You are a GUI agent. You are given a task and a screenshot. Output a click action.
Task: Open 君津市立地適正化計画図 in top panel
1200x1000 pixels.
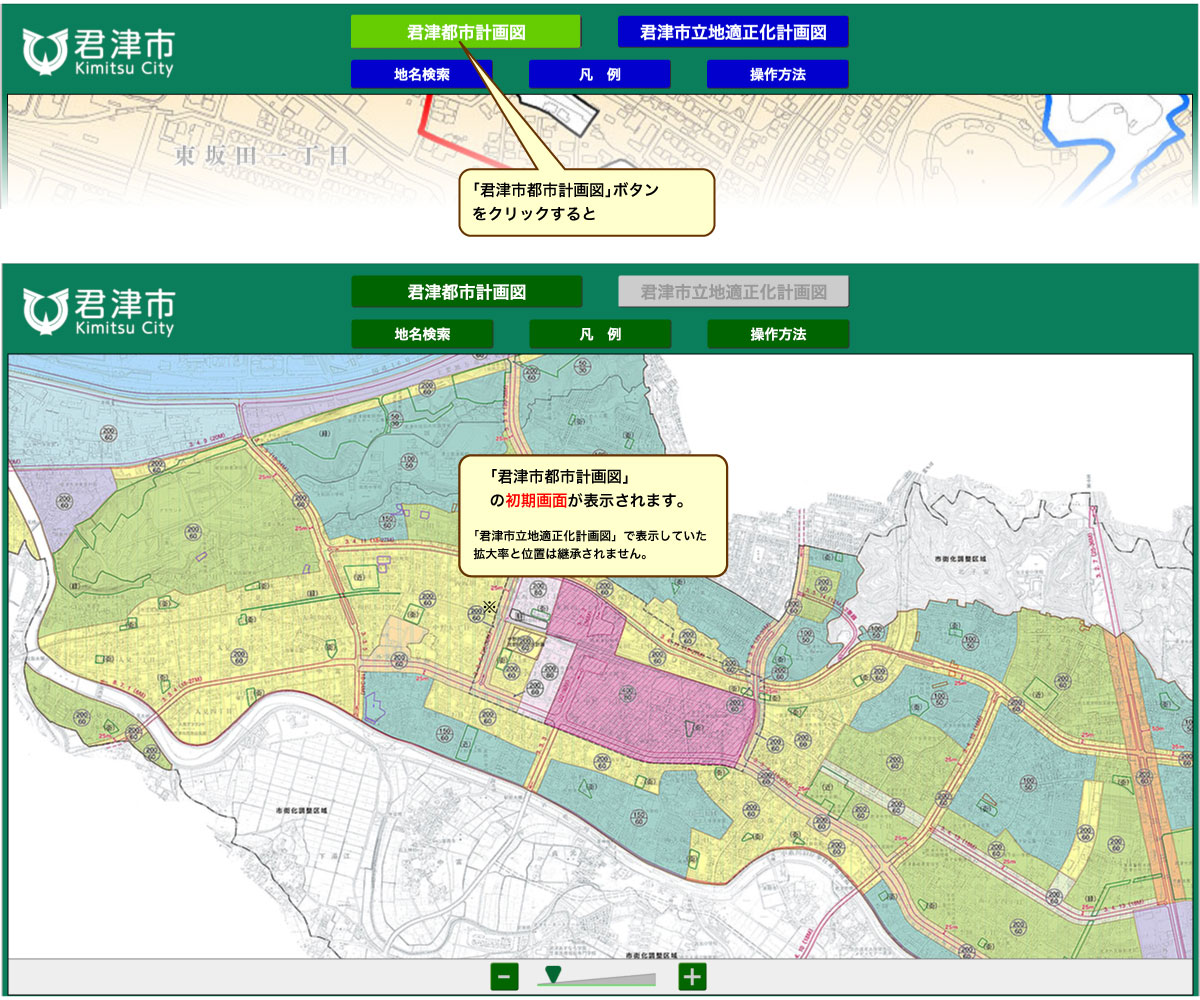coord(733,32)
